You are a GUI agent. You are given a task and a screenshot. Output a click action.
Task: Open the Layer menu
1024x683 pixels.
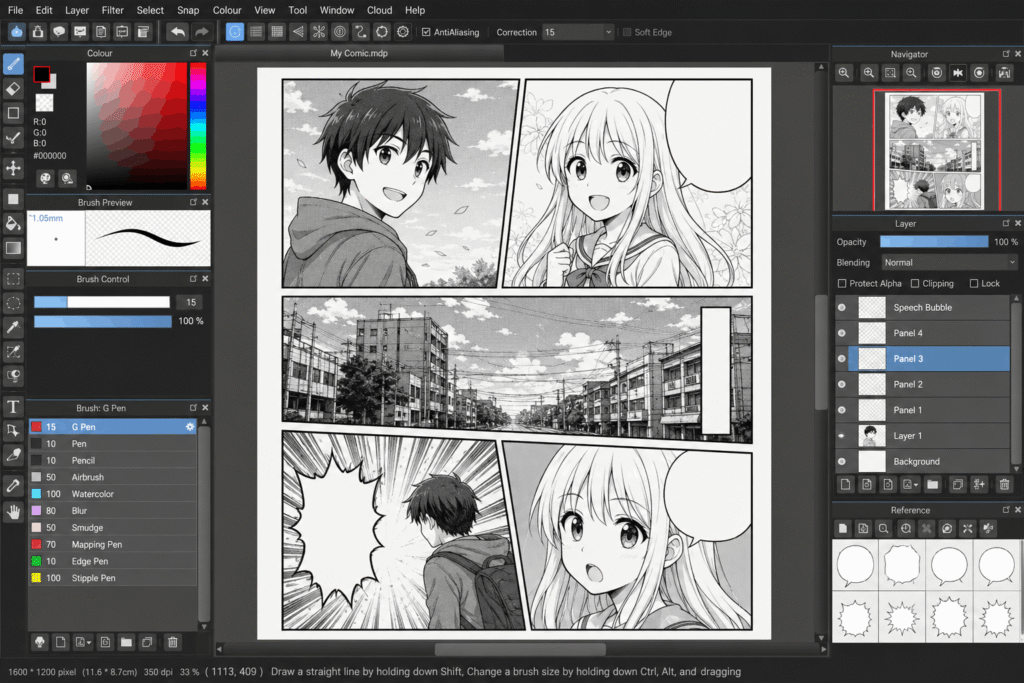click(x=76, y=10)
